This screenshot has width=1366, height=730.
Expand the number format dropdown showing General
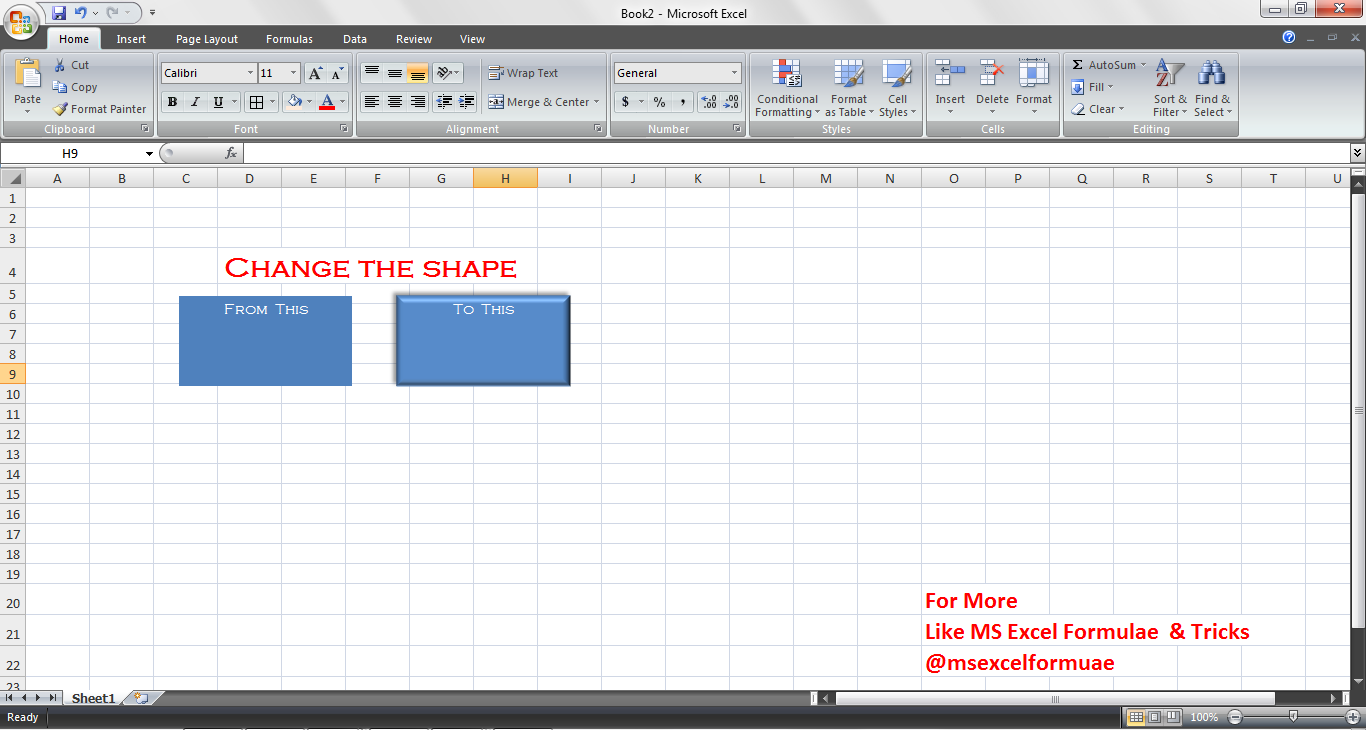click(734, 73)
